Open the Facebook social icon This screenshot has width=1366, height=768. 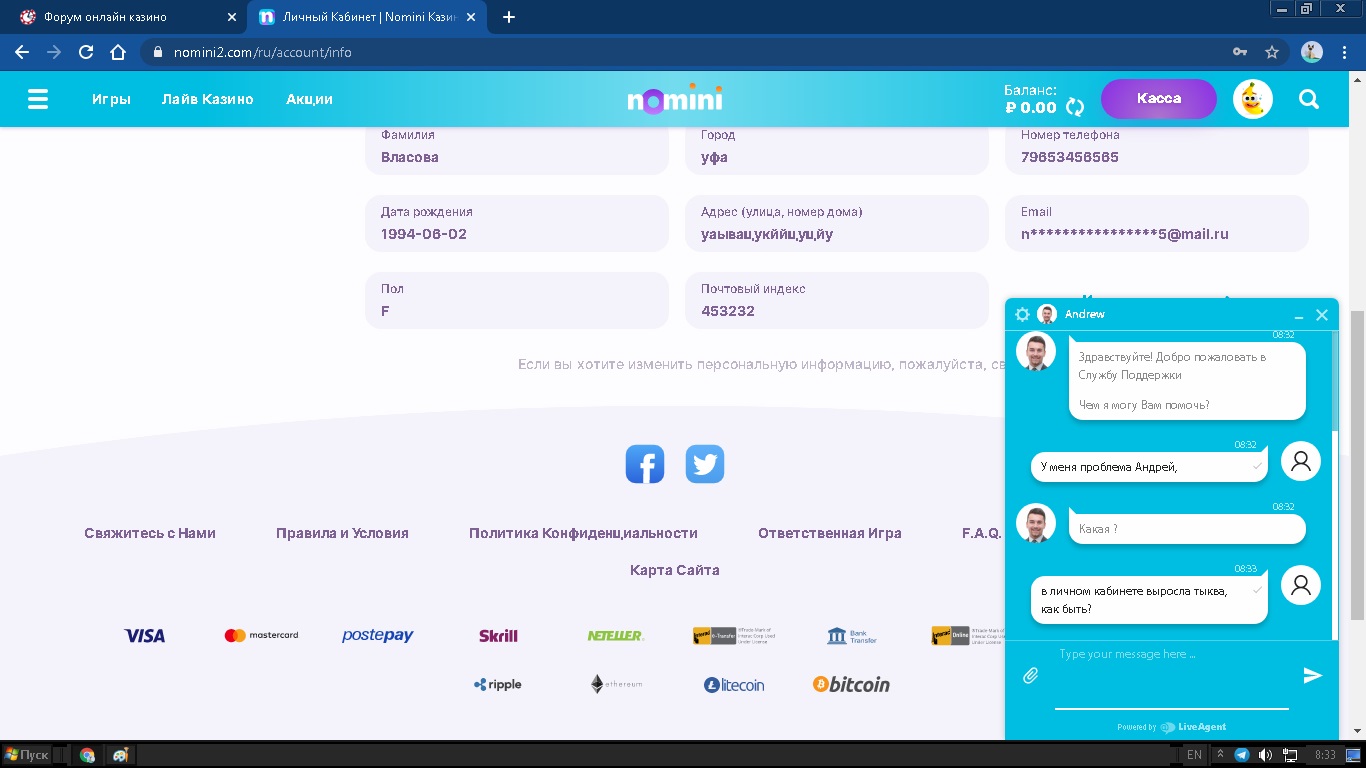point(645,464)
